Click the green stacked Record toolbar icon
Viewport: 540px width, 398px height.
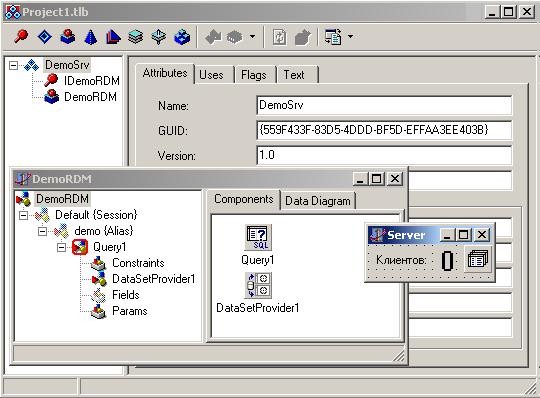coord(136,36)
